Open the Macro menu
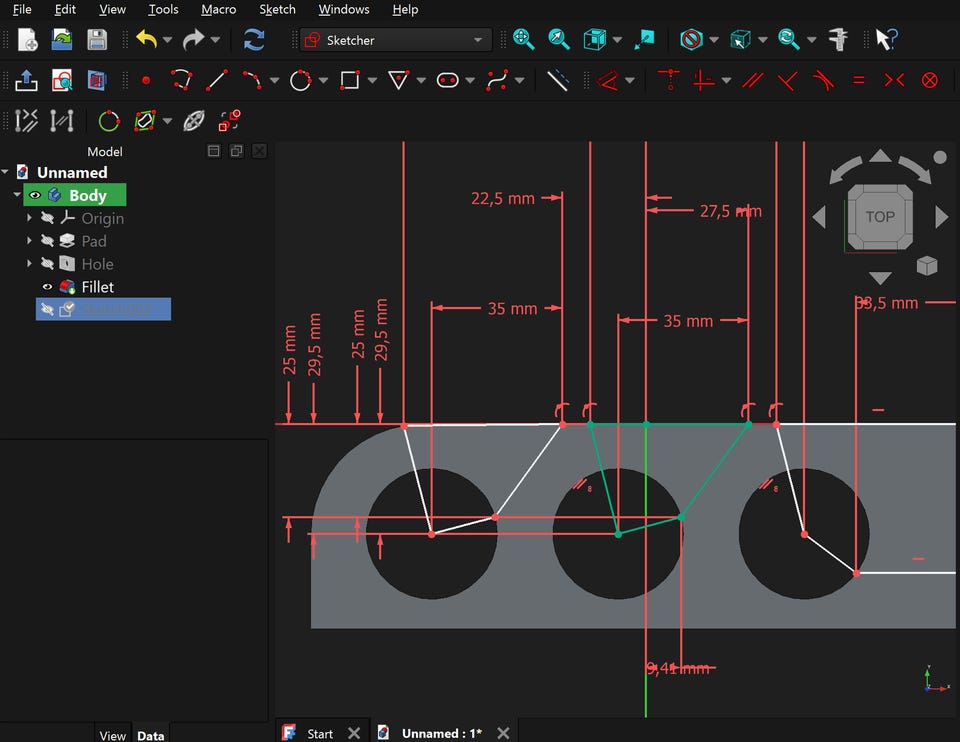This screenshot has height=742, width=960. [219, 9]
